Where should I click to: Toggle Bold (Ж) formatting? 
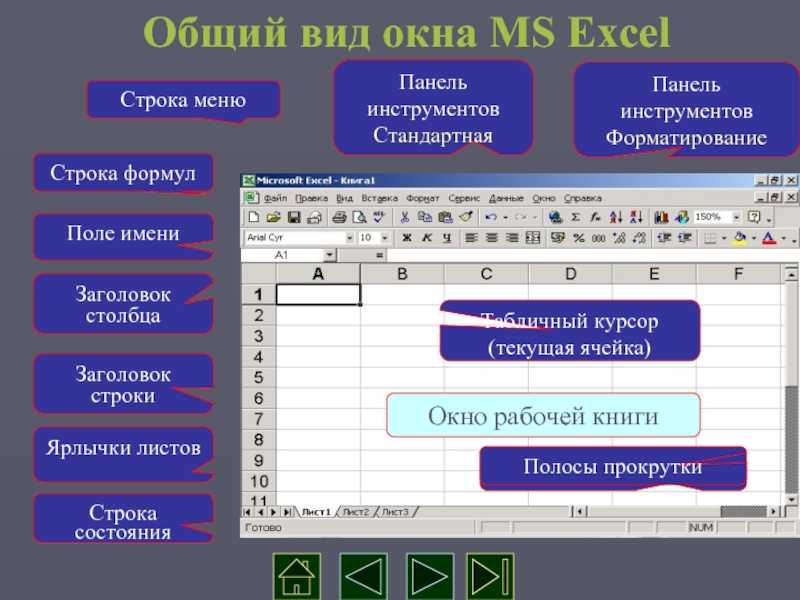coord(407,238)
